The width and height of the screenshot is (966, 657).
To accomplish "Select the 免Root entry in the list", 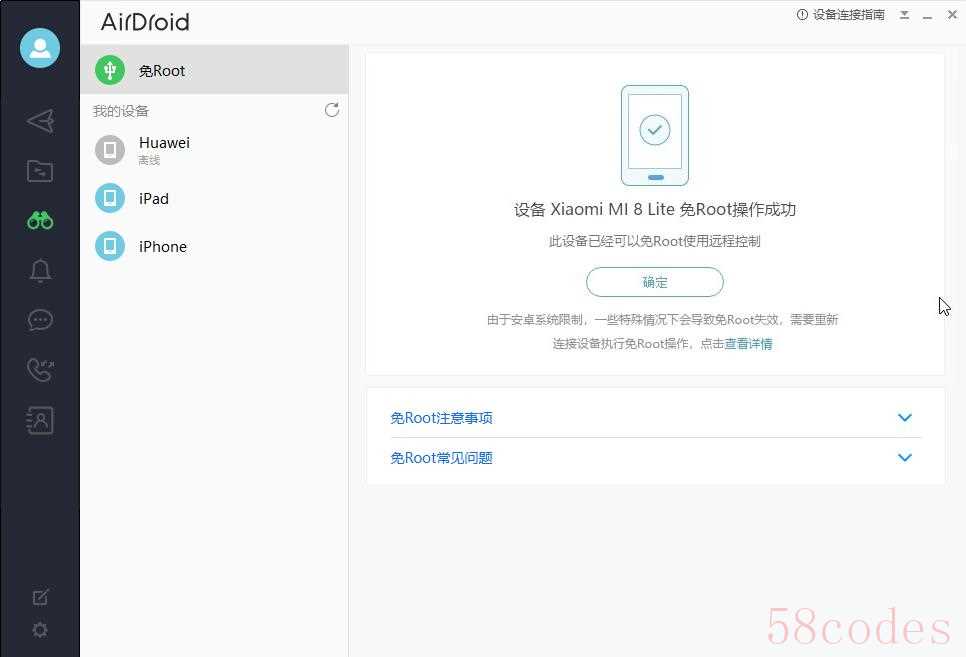I will [214, 70].
